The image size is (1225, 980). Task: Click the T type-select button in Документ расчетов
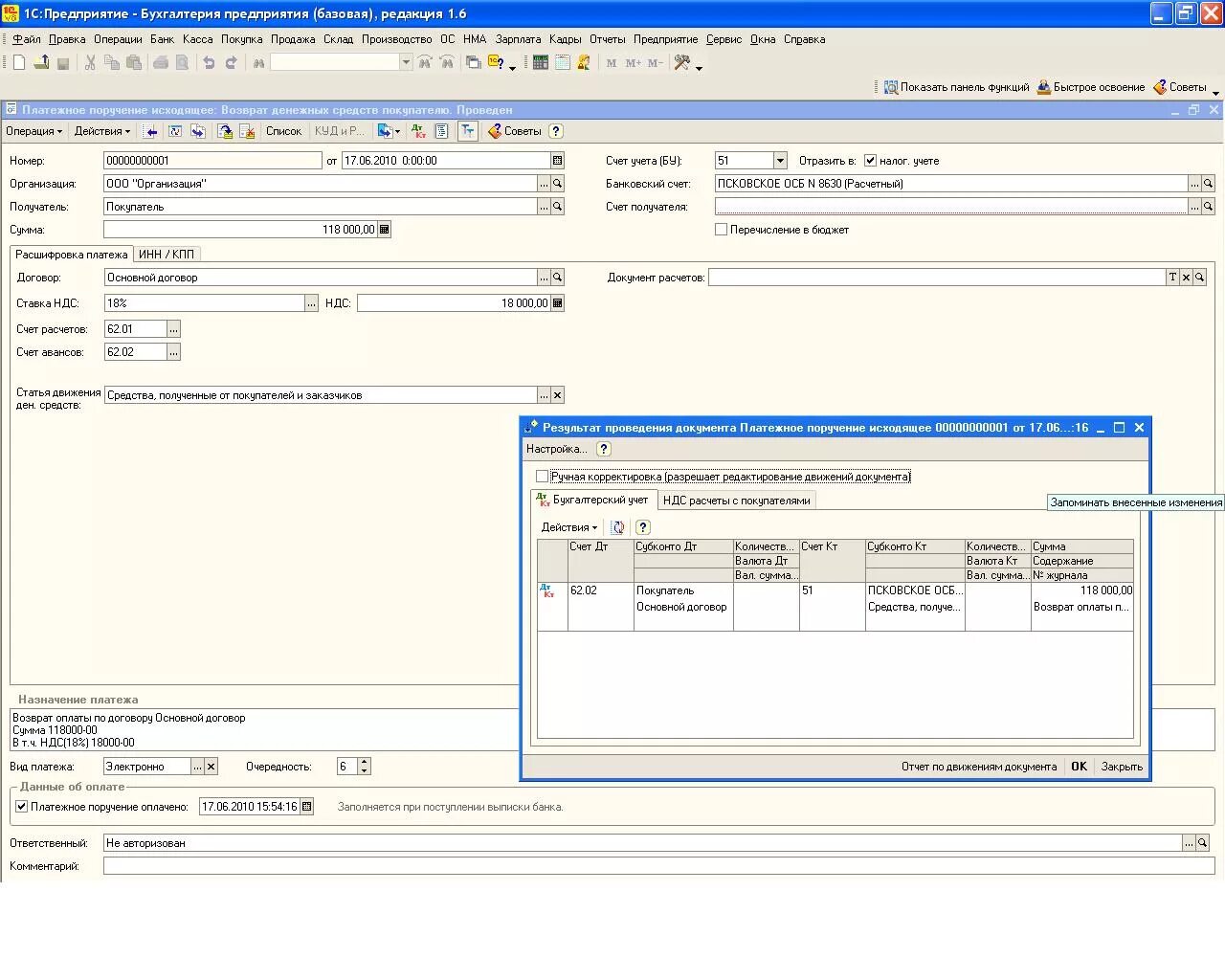1172,278
